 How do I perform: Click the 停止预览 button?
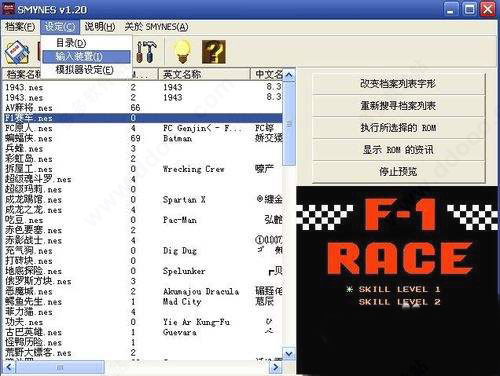click(x=398, y=172)
